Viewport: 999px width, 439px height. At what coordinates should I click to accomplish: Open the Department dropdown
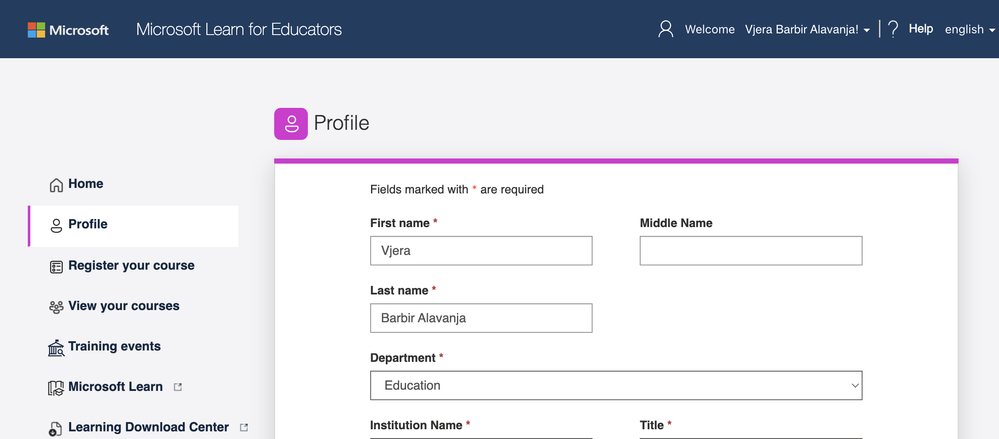[x=616, y=385]
